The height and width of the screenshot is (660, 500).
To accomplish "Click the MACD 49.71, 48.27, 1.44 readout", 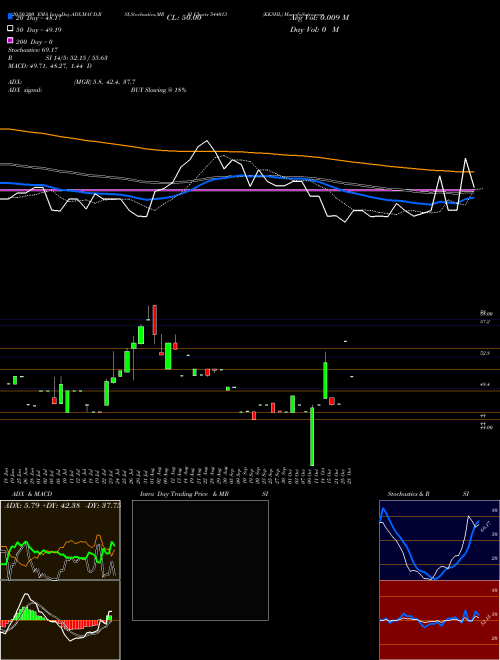I will point(50,66).
